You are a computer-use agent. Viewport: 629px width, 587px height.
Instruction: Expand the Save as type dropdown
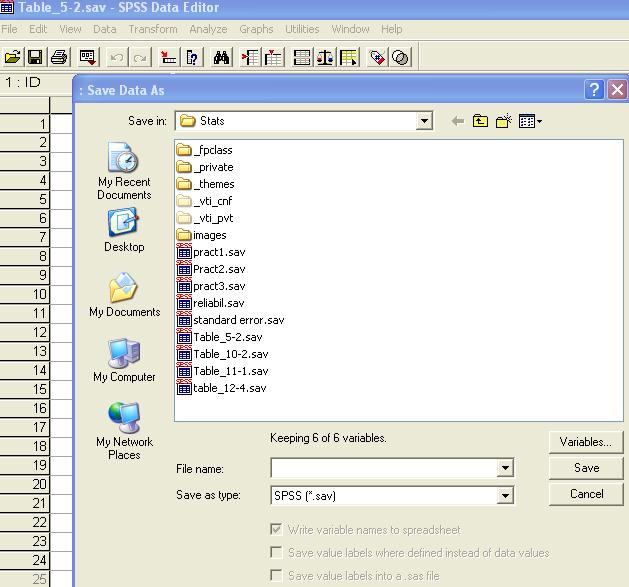point(505,496)
